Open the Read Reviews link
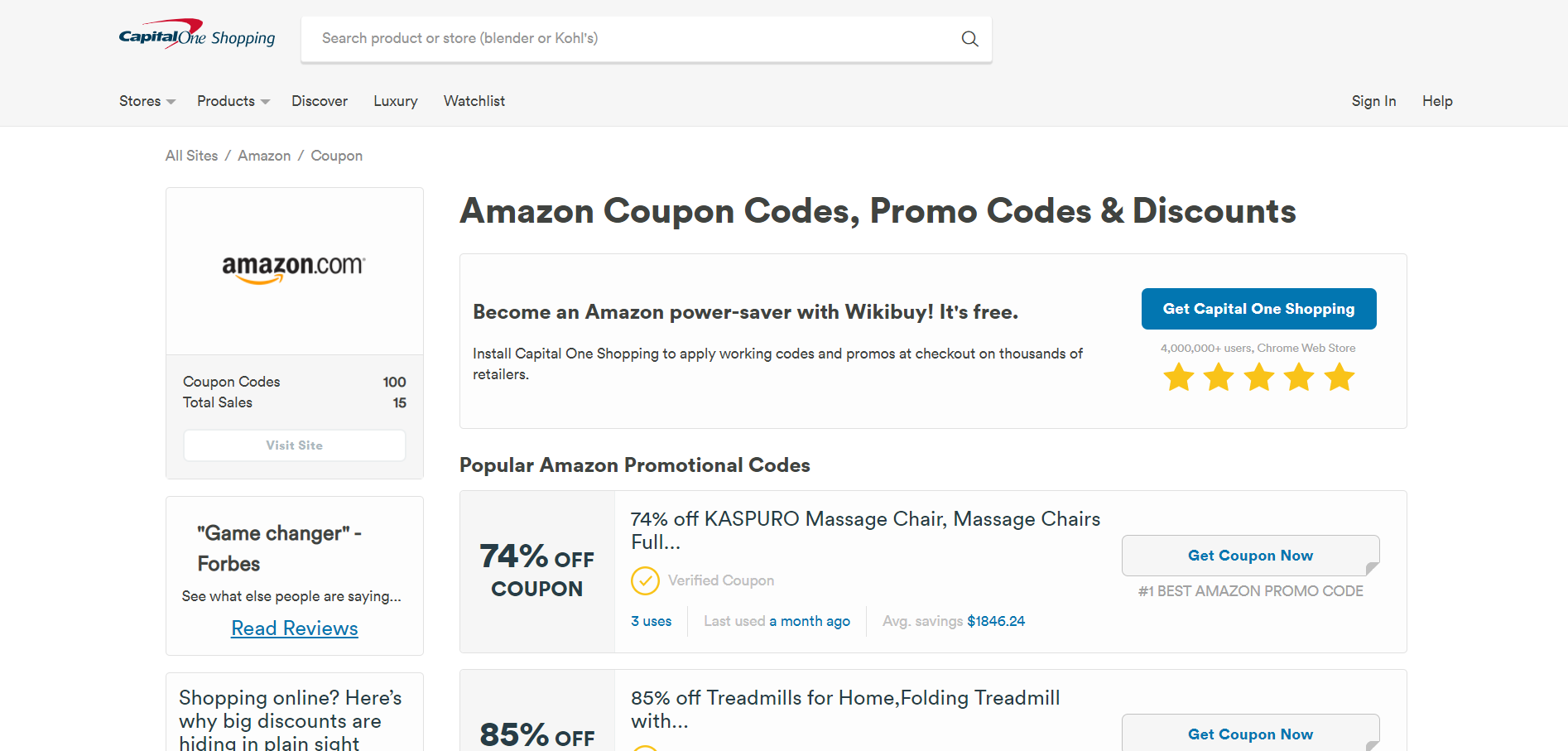 pyautogui.click(x=295, y=628)
